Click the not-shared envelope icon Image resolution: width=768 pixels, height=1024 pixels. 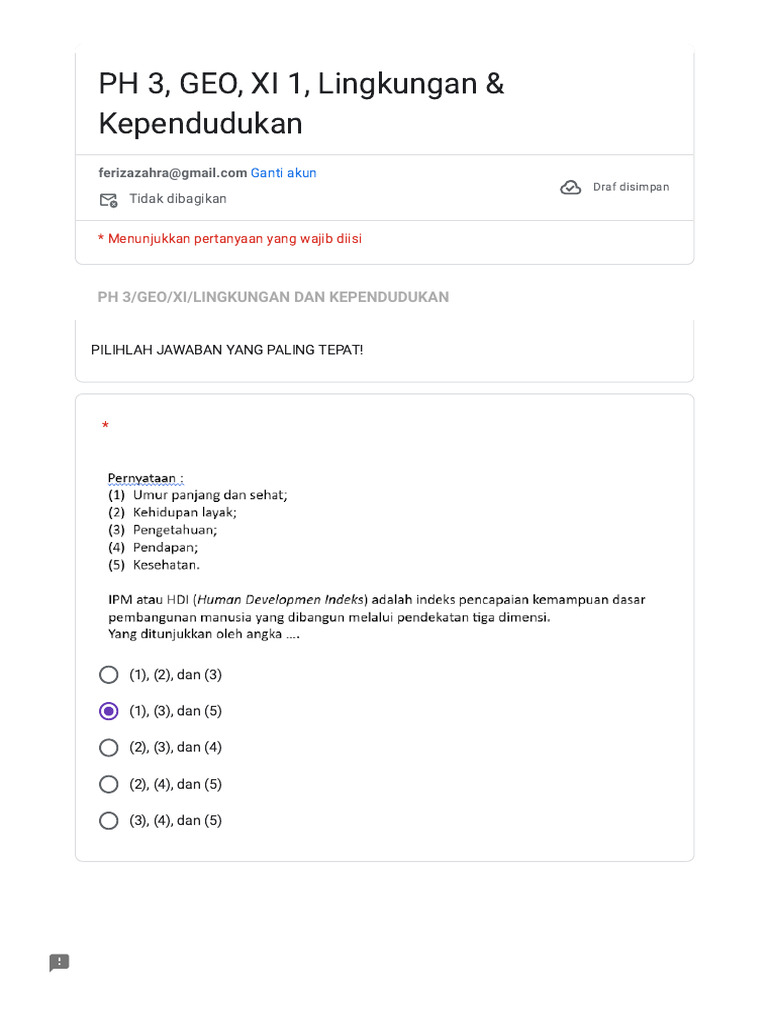(x=108, y=199)
